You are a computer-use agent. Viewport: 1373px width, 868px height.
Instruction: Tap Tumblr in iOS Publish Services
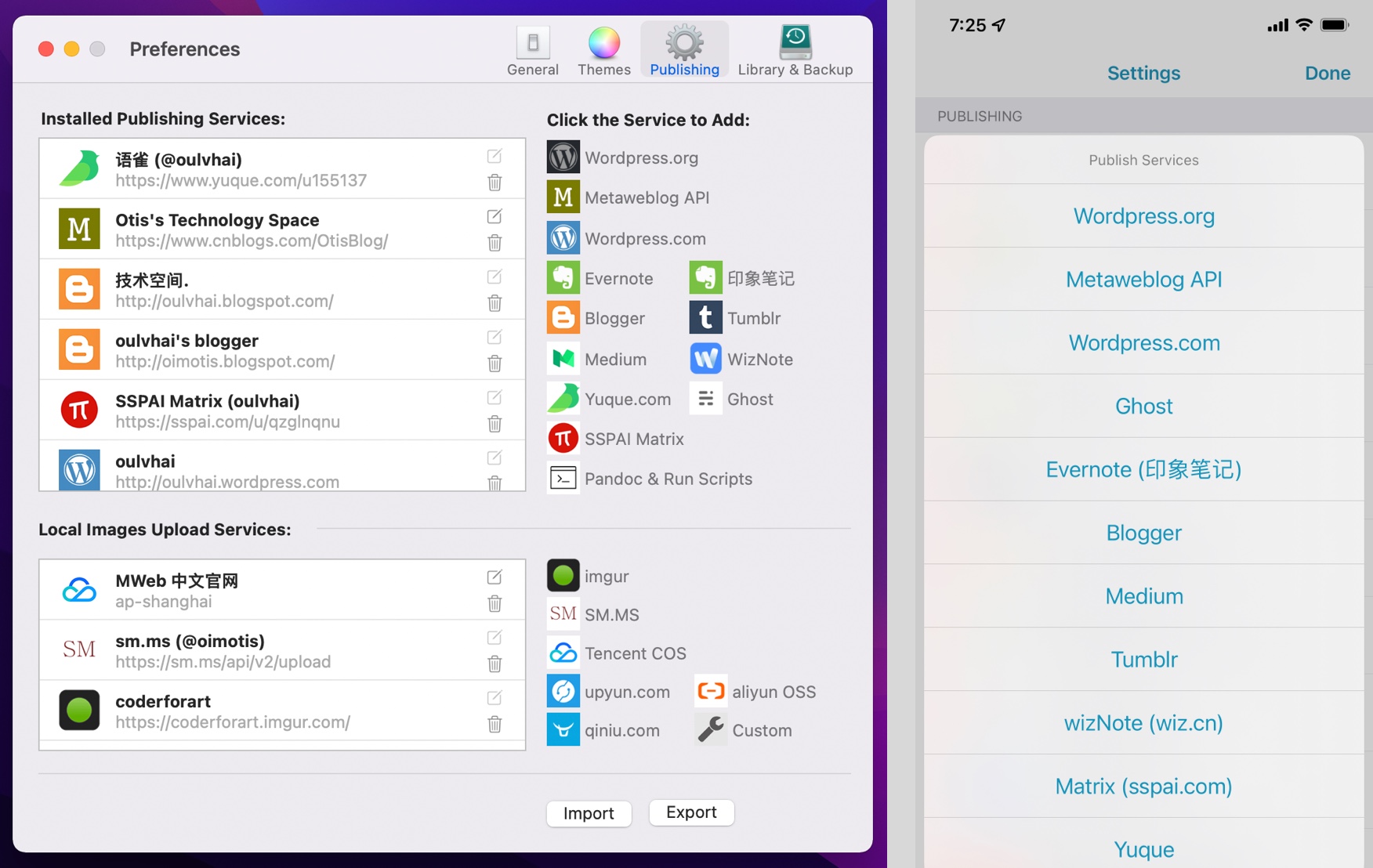(1144, 660)
